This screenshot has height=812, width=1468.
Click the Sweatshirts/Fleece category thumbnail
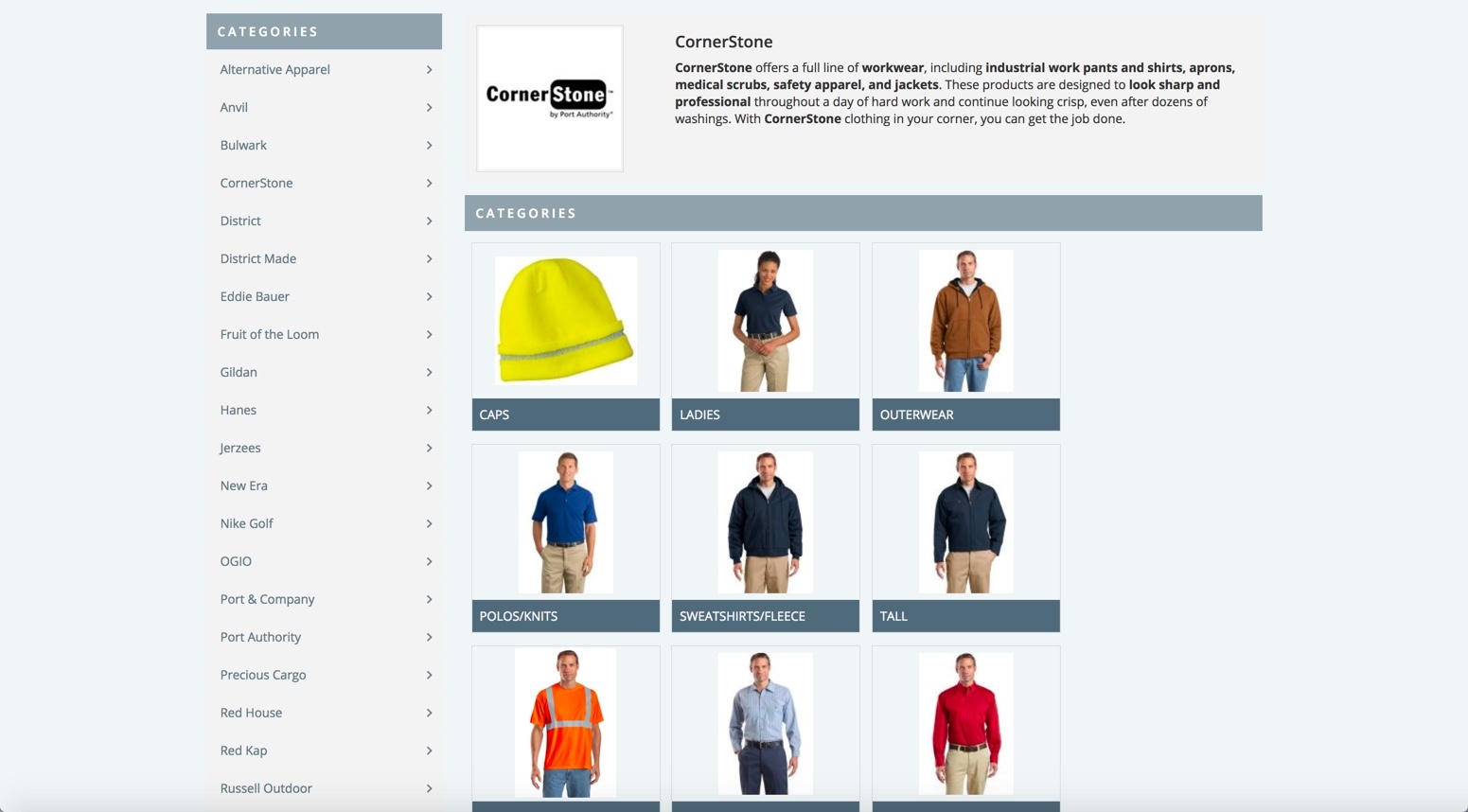(x=765, y=521)
